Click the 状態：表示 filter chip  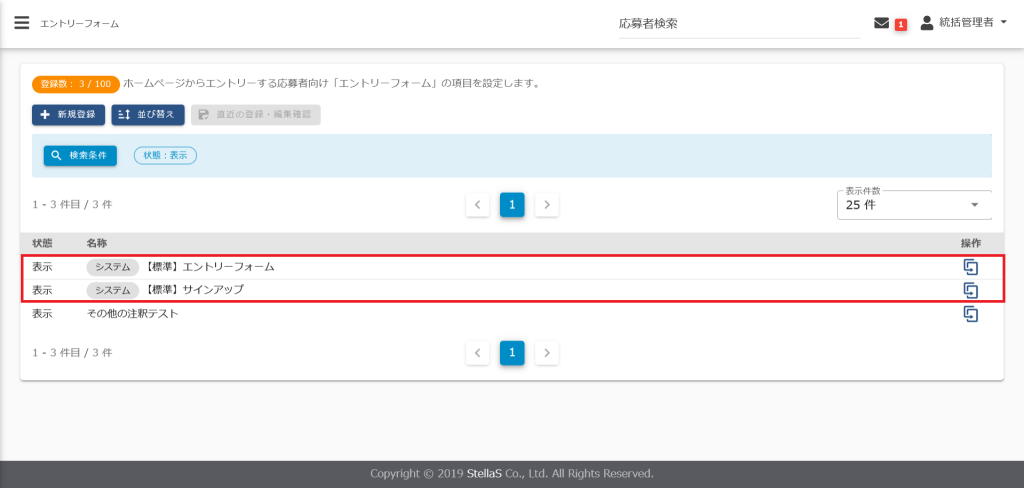[x=165, y=156]
